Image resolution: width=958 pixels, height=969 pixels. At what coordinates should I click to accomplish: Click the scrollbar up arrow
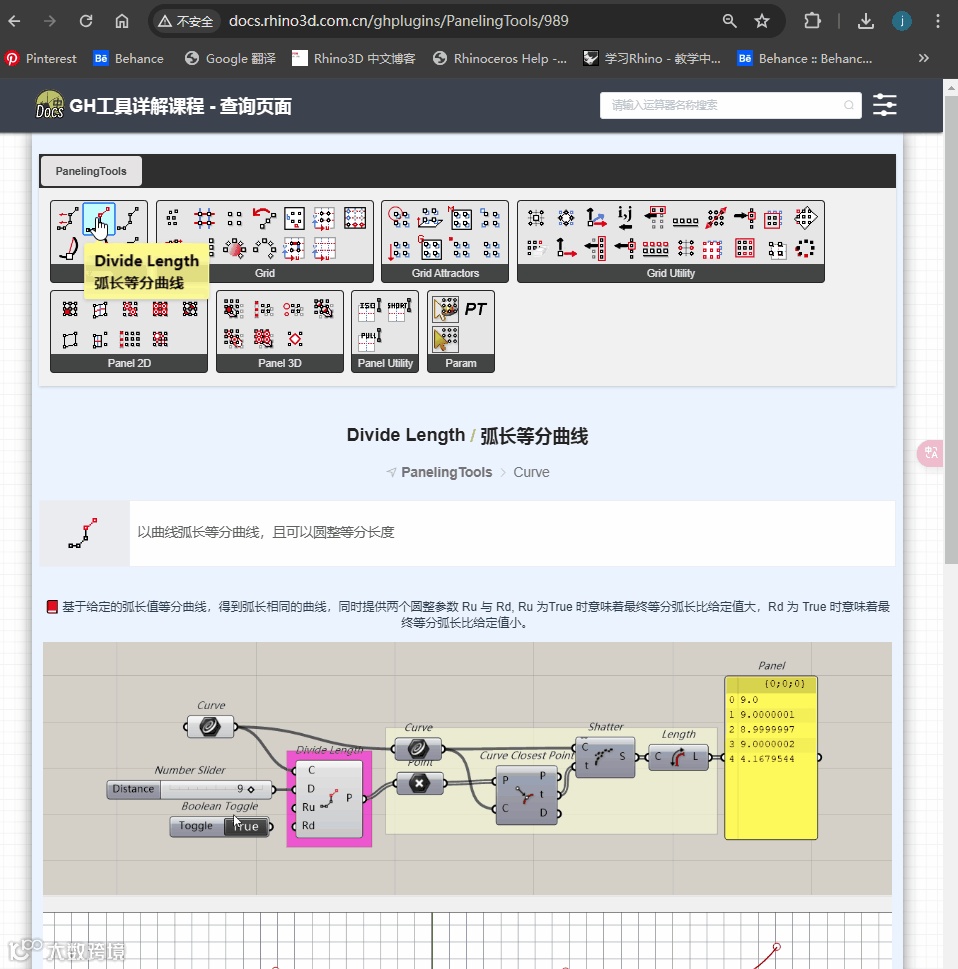pos(951,88)
